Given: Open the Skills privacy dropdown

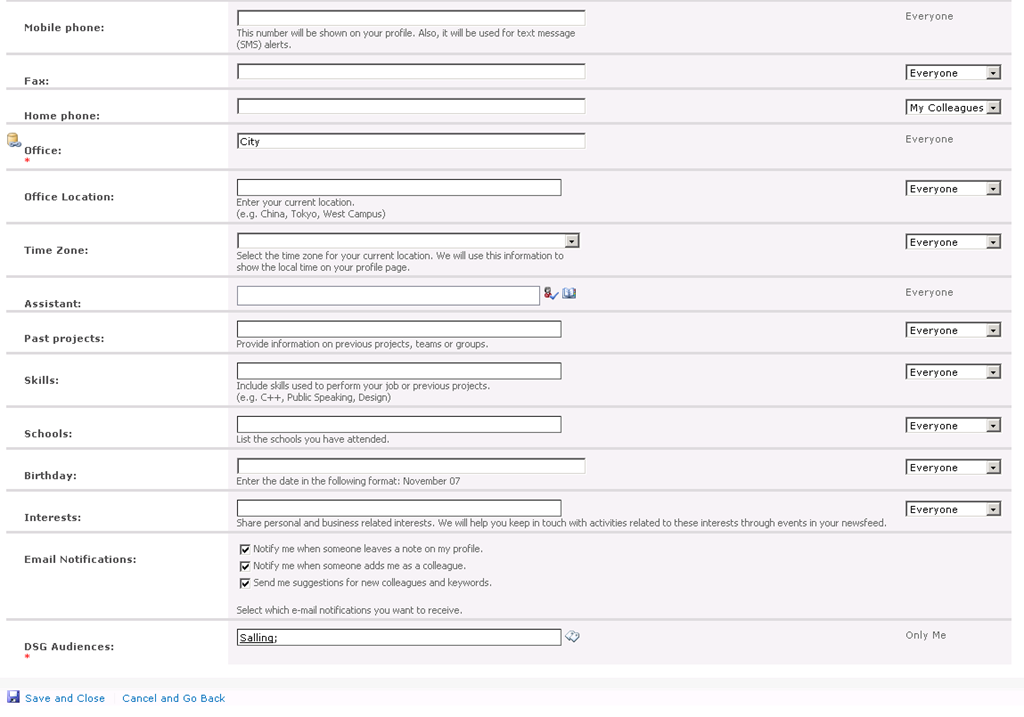Looking at the screenshot, I should click(993, 373).
